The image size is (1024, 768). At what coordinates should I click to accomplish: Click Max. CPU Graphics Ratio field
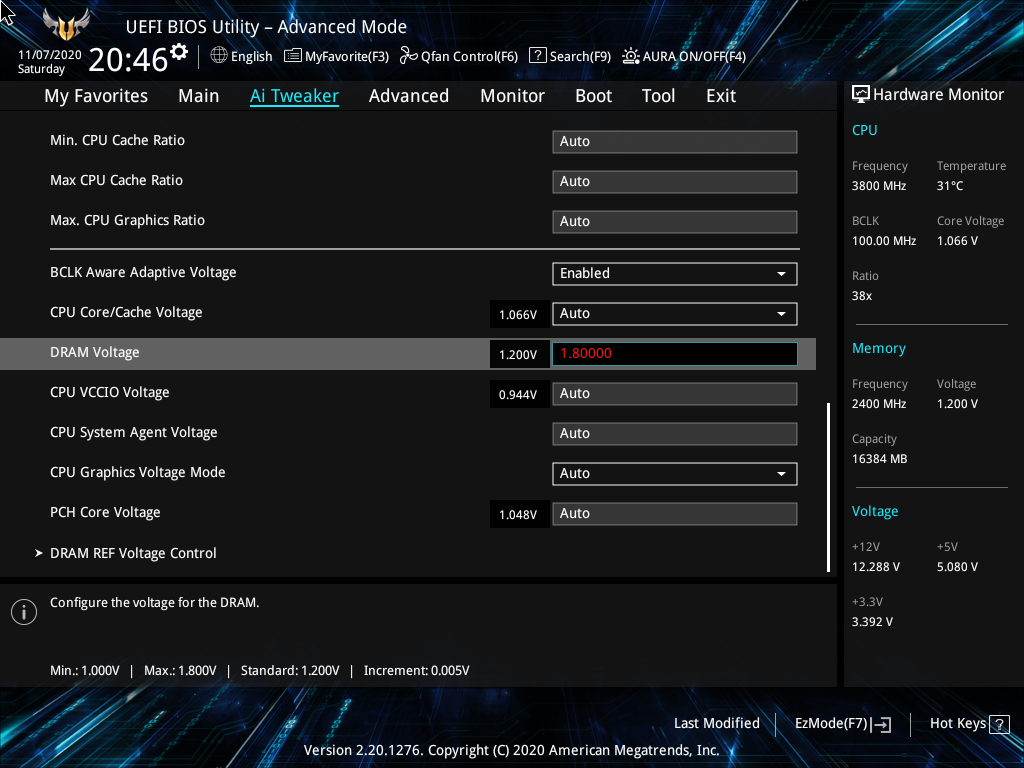(675, 221)
